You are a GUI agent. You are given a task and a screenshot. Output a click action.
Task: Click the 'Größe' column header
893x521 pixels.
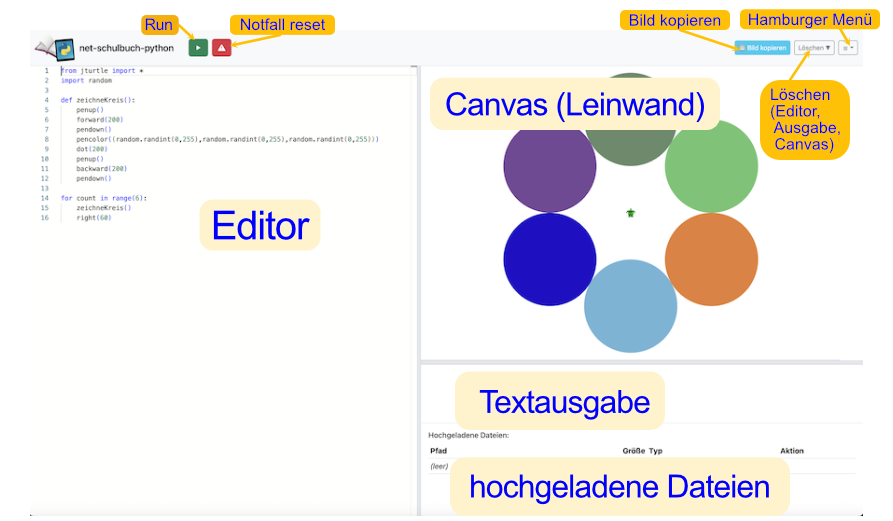point(634,451)
